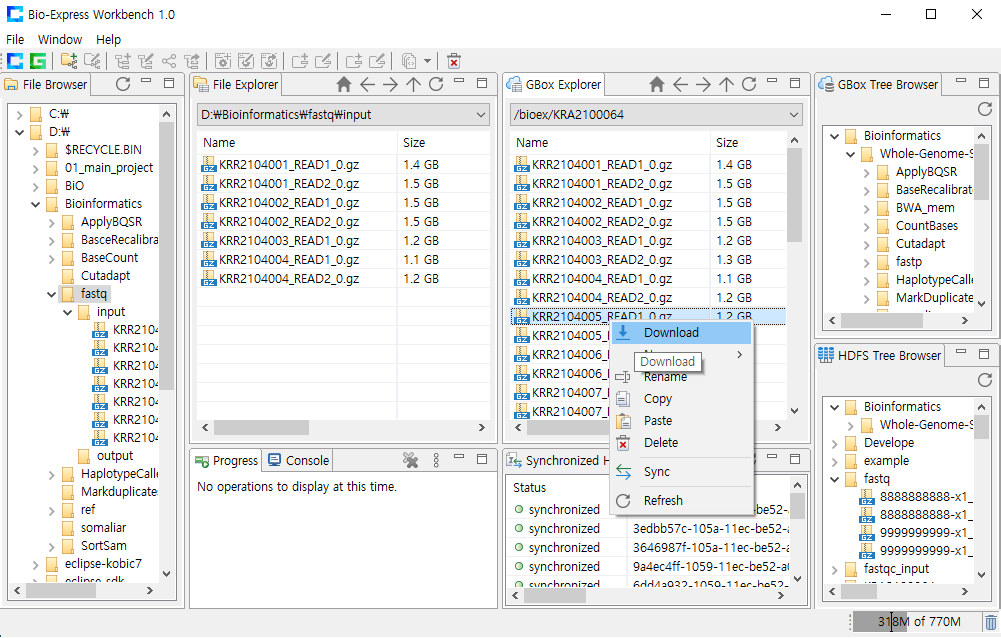Expand the Develope folder in HDFS Tree Browser
The width and height of the screenshot is (1001, 638).
834,443
